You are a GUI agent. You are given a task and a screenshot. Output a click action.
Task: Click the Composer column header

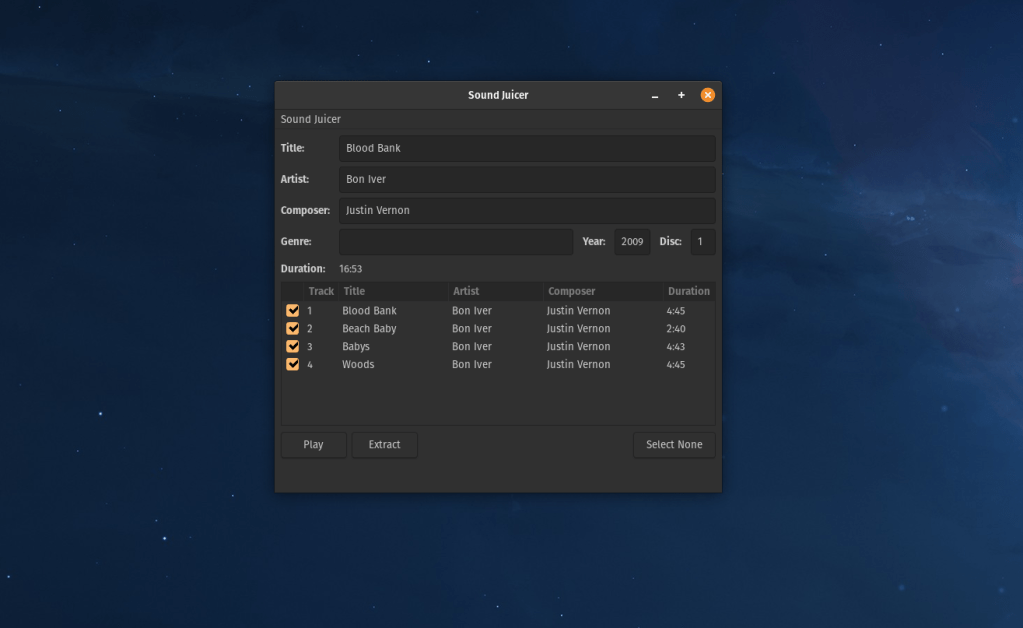click(x=602, y=291)
